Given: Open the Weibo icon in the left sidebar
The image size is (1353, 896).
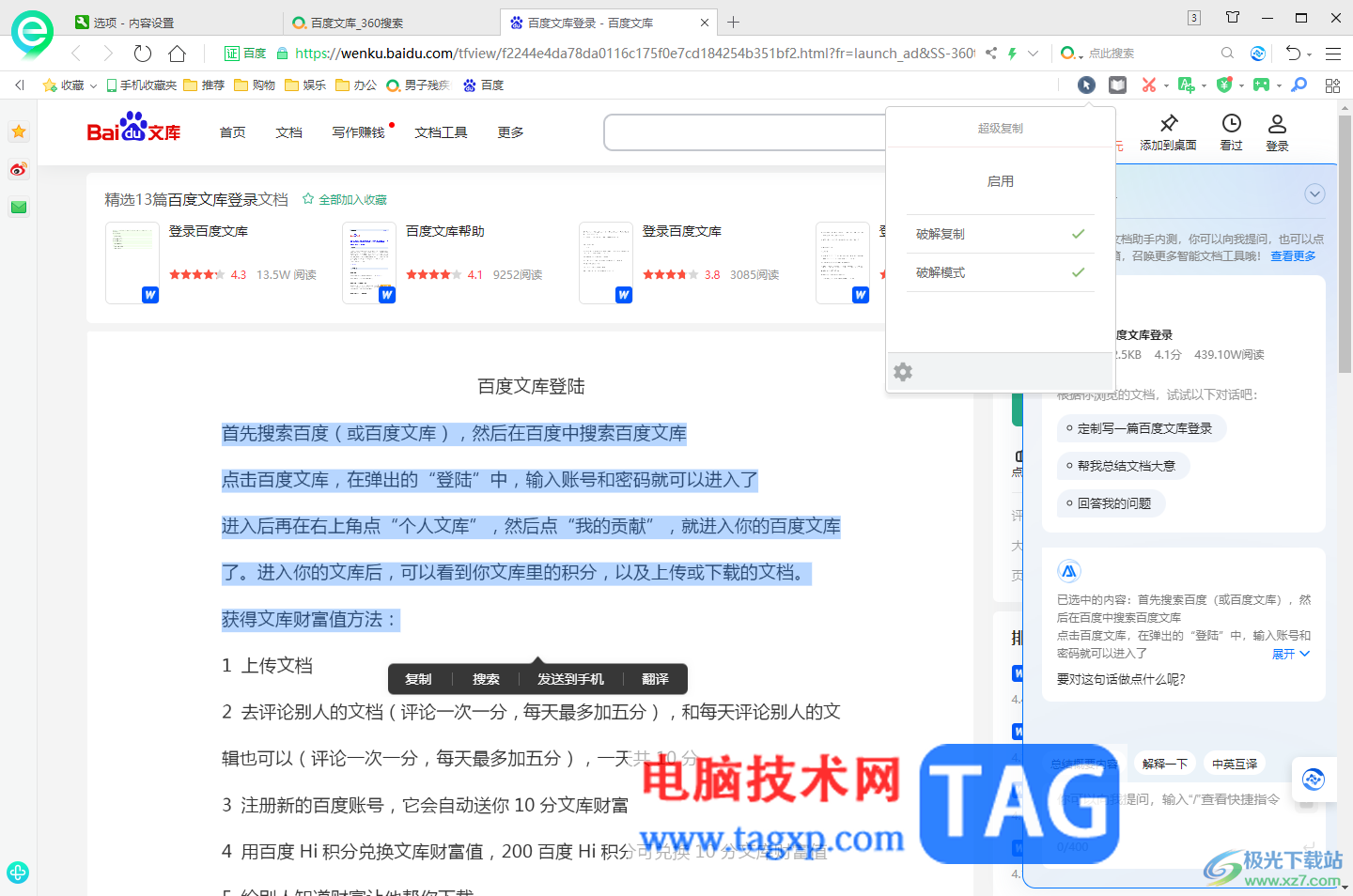Looking at the screenshot, I should pos(19,169).
